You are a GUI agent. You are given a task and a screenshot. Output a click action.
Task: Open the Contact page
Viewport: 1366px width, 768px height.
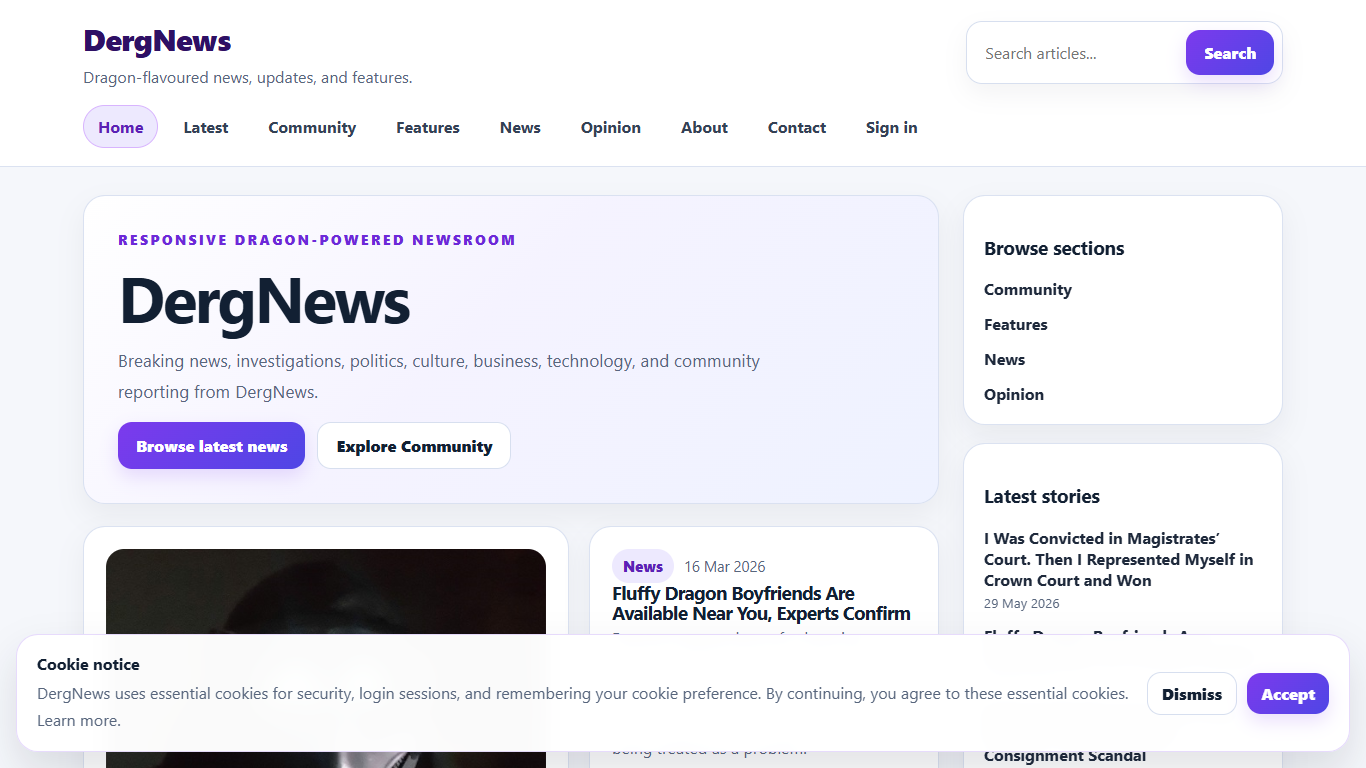click(x=797, y=127)
